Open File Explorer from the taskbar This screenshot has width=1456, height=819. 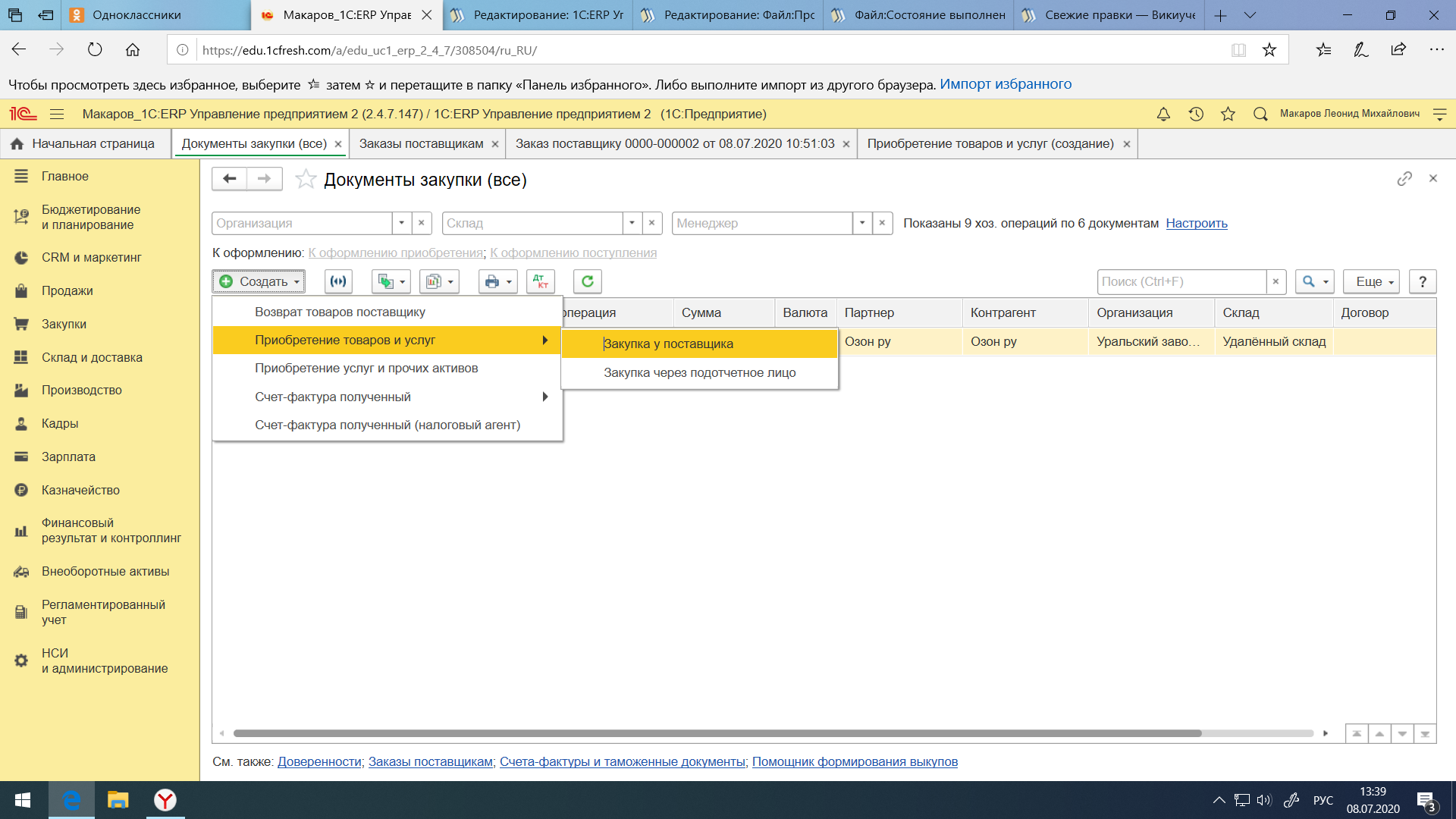click(x=118, y=800)
